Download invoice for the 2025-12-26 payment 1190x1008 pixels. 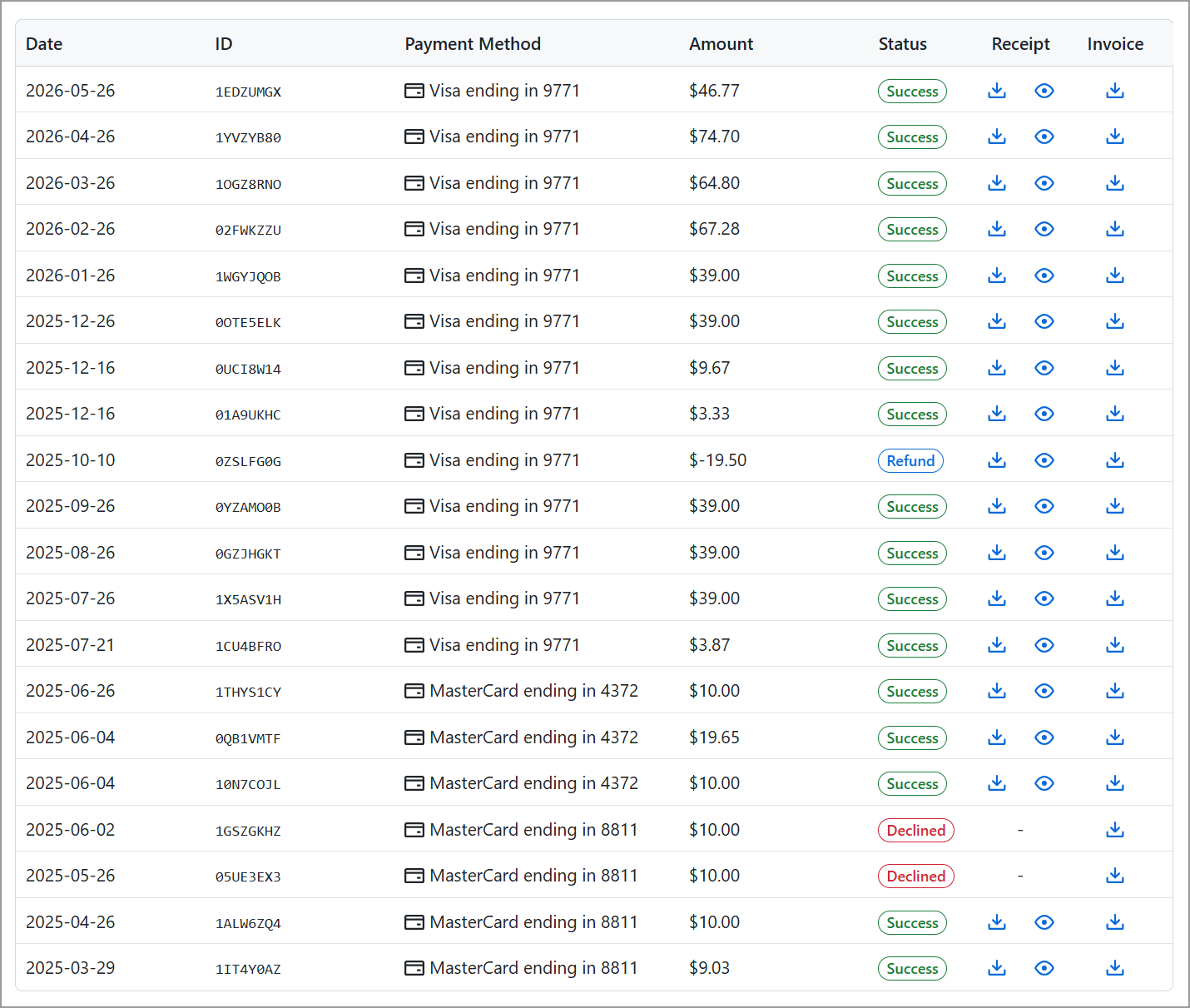(1115, 321)
